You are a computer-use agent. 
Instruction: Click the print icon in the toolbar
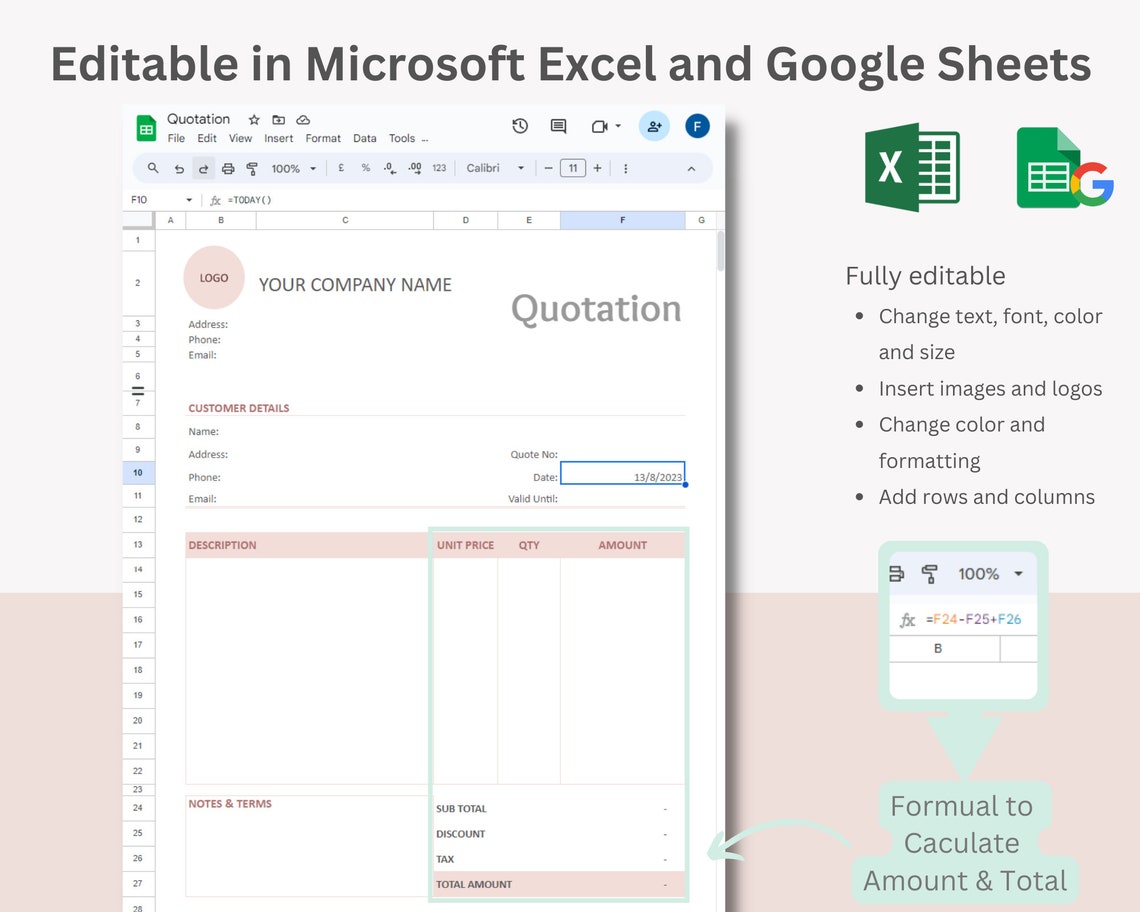pos(229,168)
